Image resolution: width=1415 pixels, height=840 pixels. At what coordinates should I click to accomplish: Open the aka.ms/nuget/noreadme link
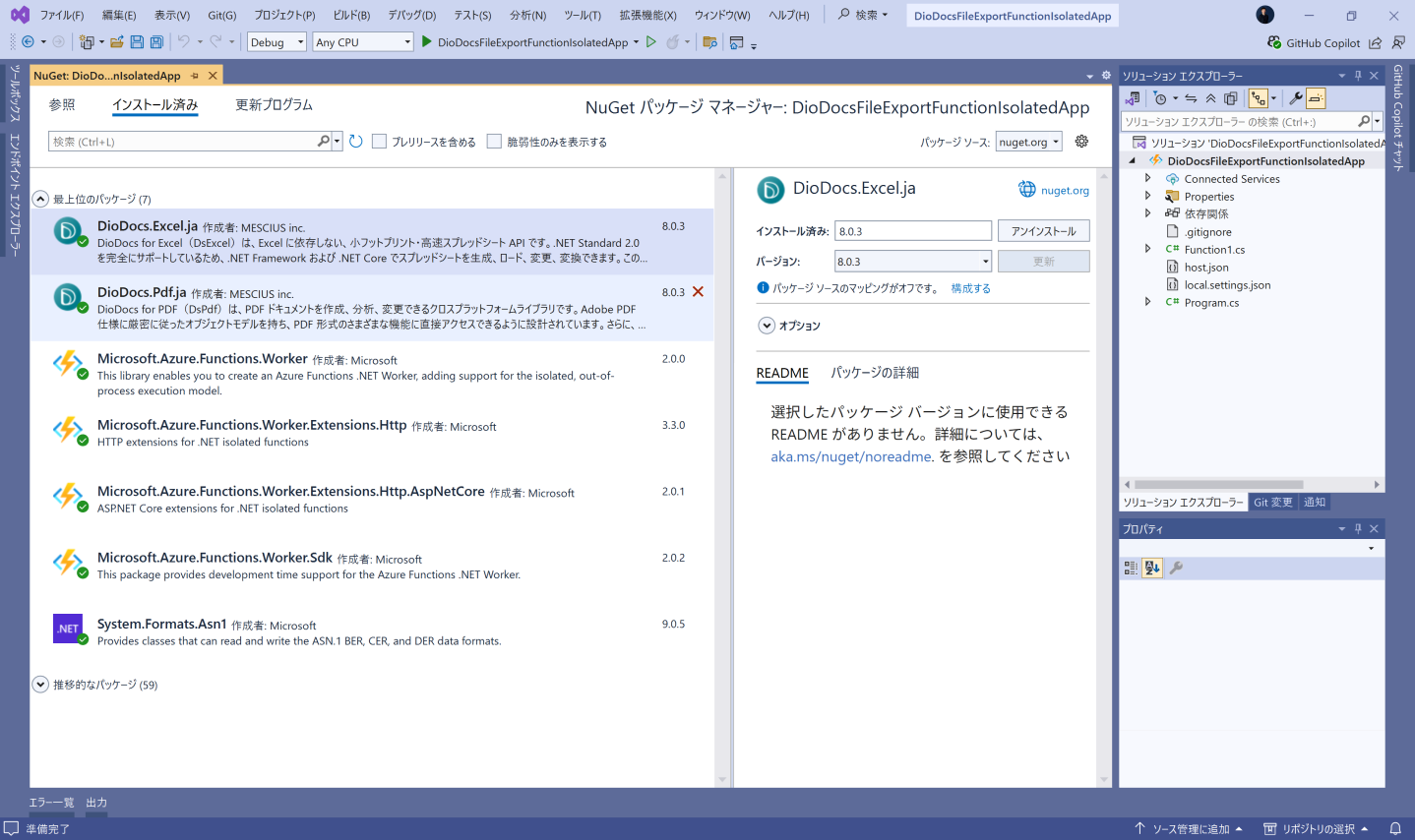coord(851,456)
